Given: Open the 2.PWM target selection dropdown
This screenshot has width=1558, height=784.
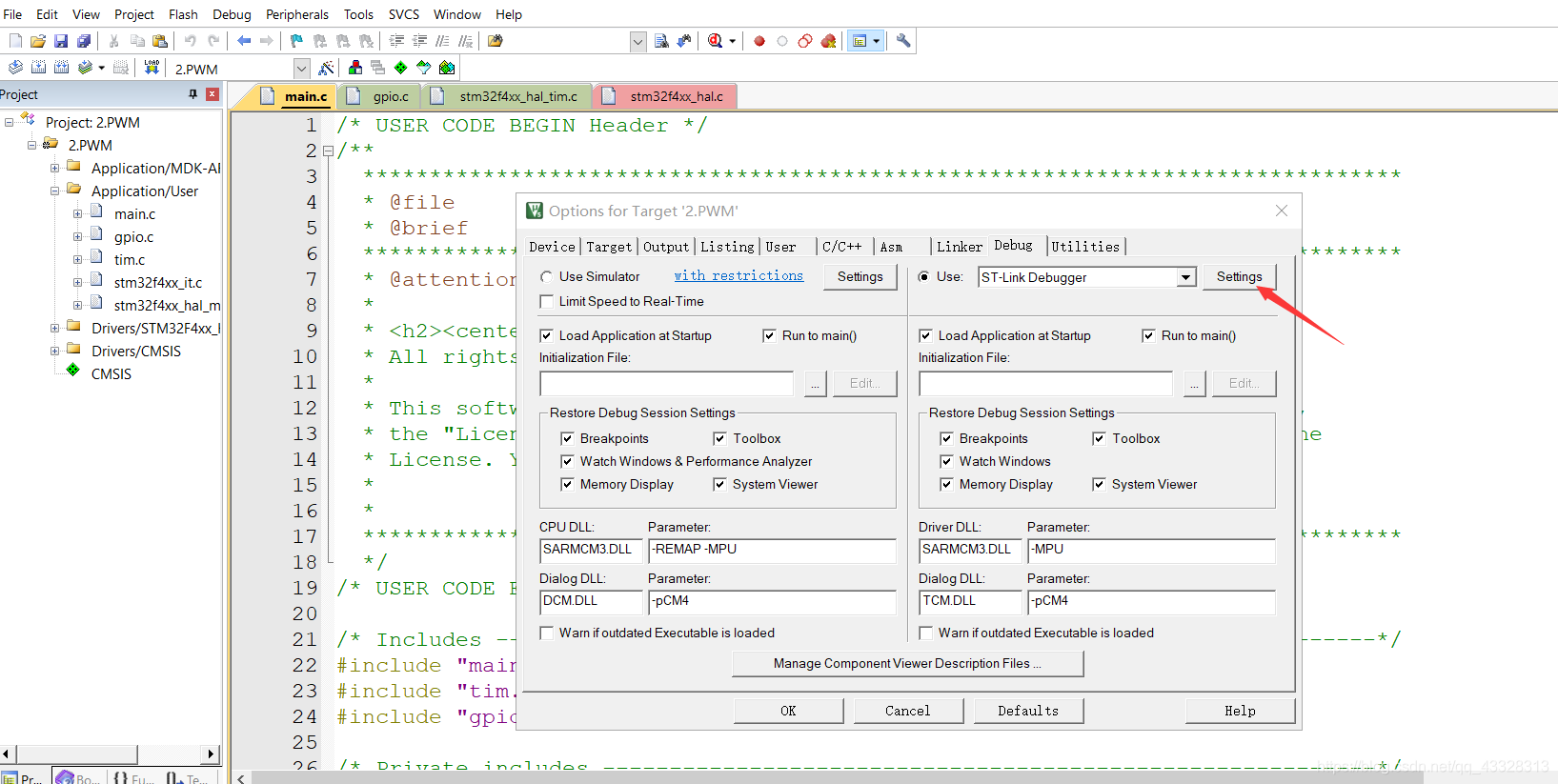Looking at the screenshot, I should [301, 69].
